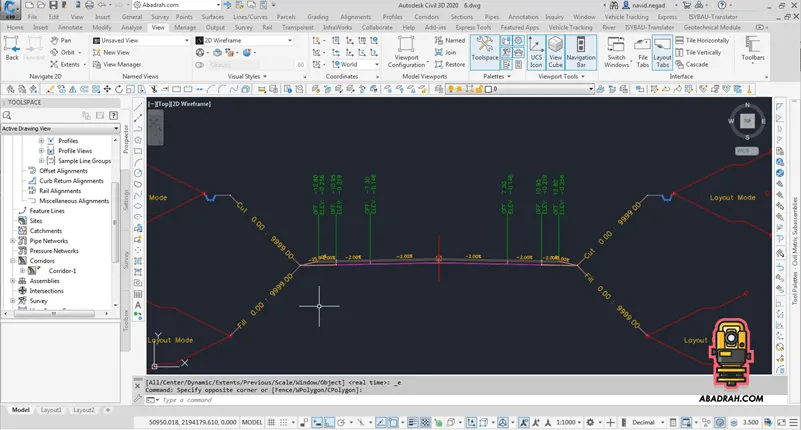This screenshot has width=801, height=430.
Task: Click the ViewCube compass in the viewport
Action: pos(747,122)
